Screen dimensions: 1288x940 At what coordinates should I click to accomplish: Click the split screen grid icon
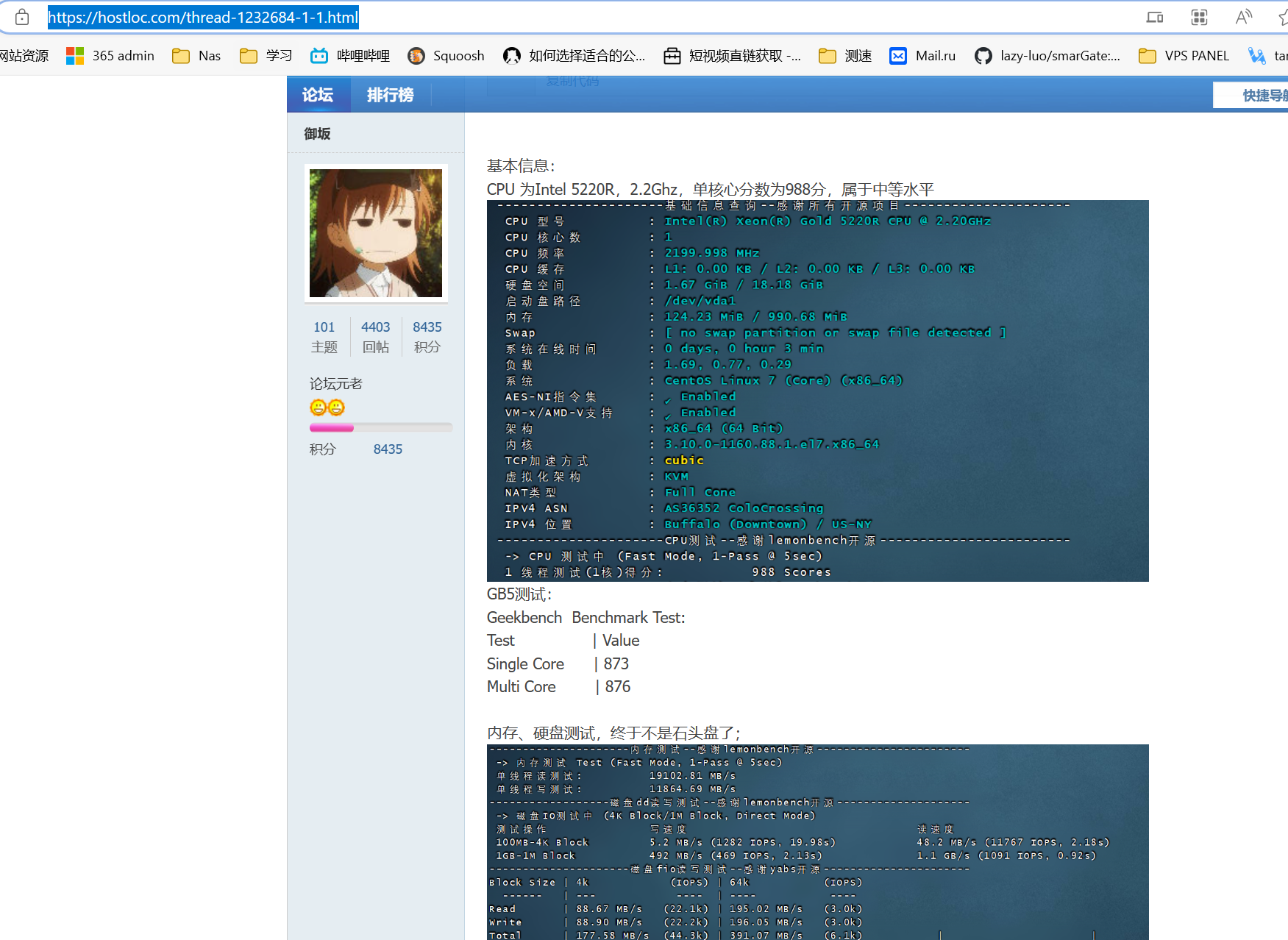coord(1198,16)
